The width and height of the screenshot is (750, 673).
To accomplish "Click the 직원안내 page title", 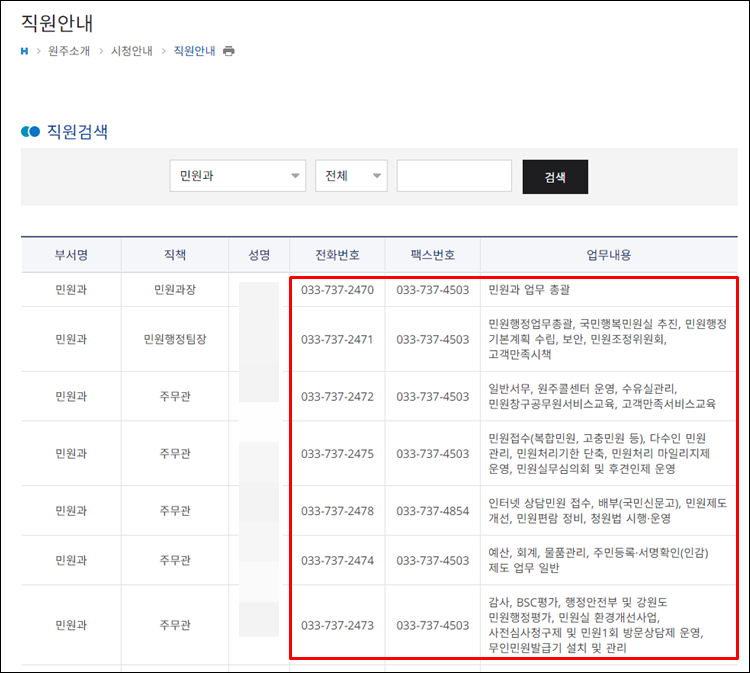I will point(57,23).
